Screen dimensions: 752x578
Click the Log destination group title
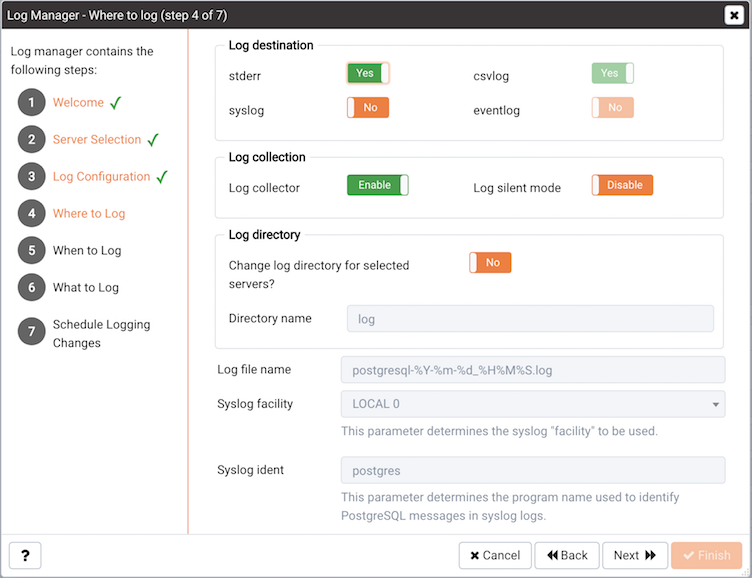point(271,45)
